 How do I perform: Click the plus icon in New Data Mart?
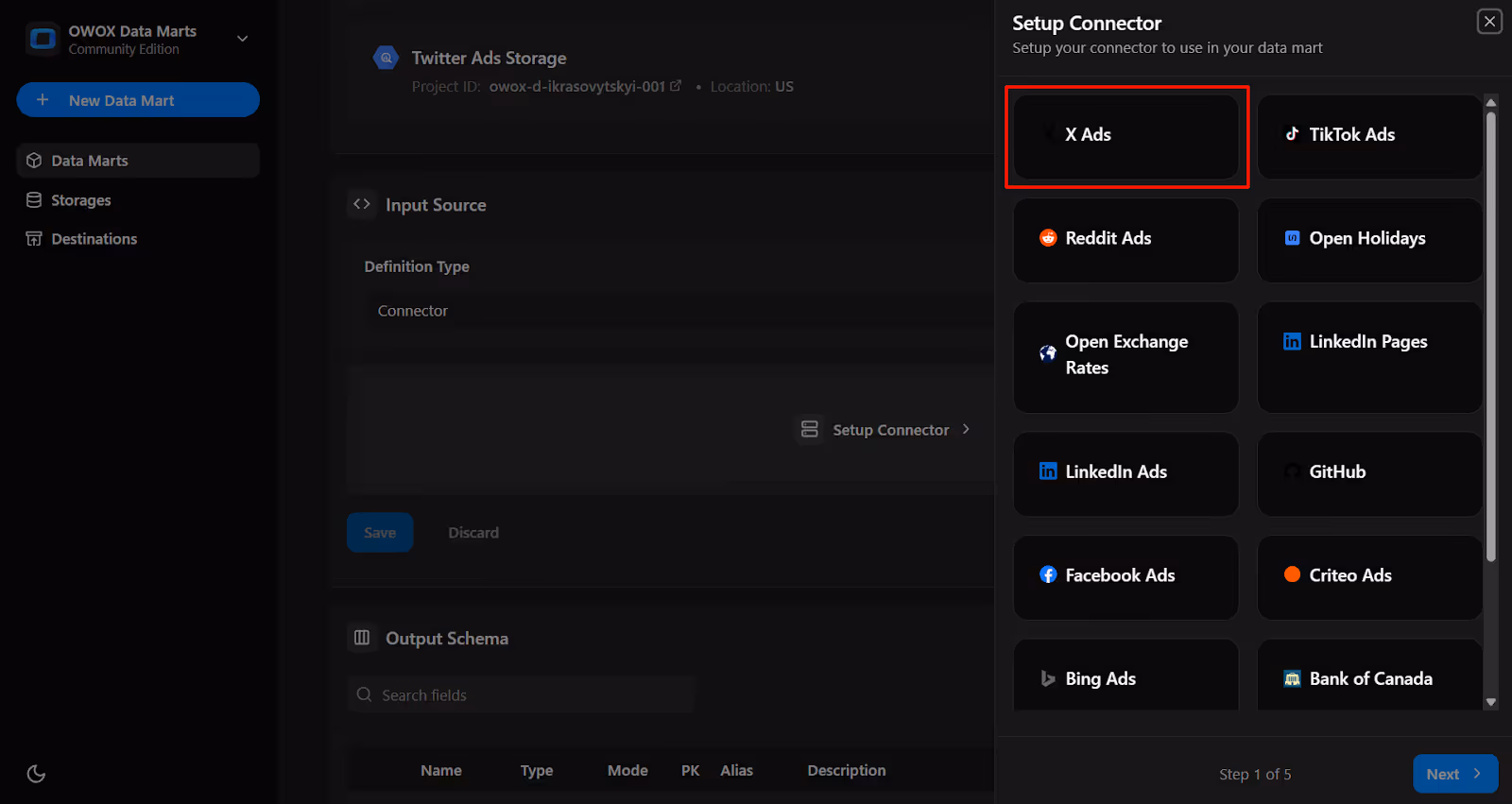tap(43, 100)
